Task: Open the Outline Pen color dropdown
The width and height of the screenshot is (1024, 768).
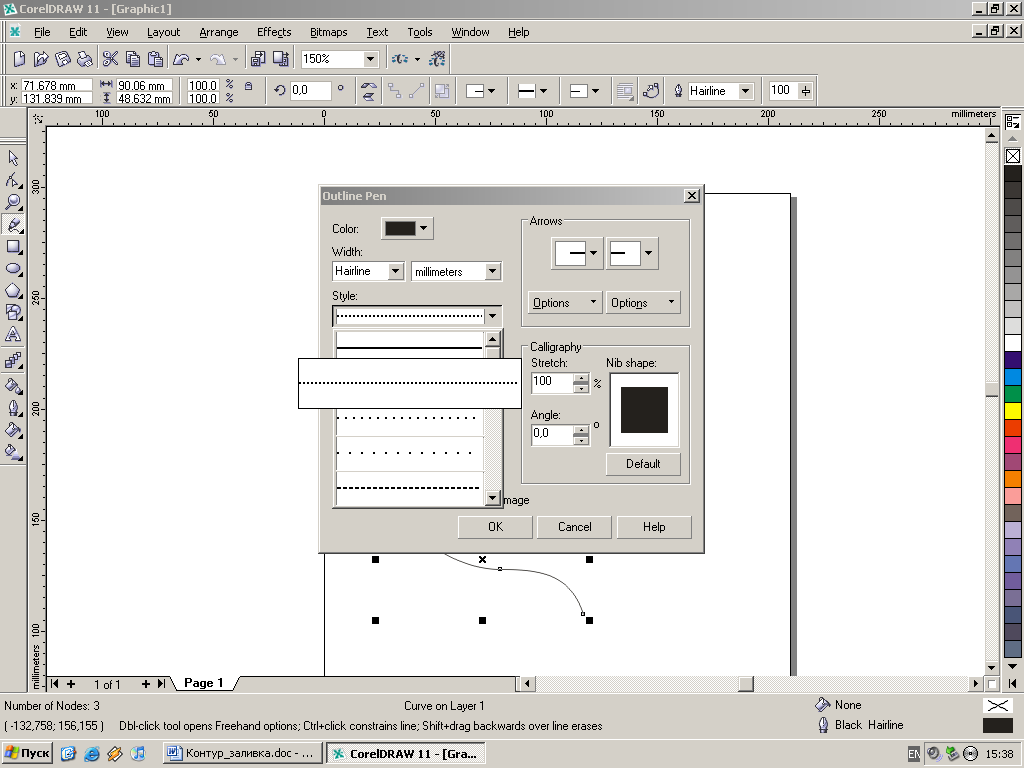Action: coord(423,228)
